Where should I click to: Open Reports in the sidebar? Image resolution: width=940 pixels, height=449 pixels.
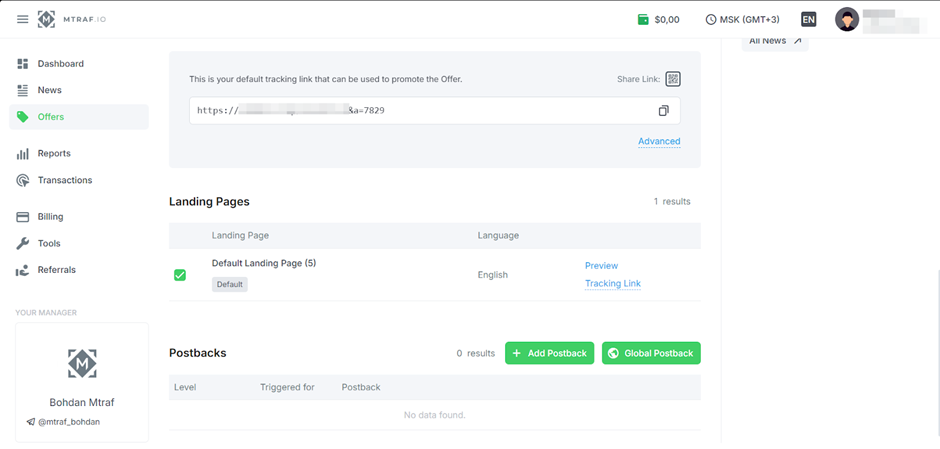(x=54, y=154)
